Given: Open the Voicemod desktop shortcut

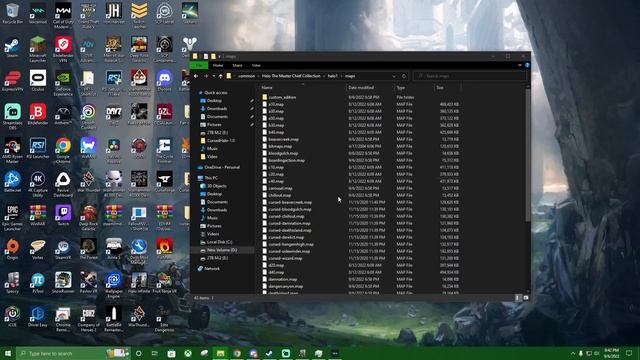Looking at the screenshot, I should click(x=38, y=13).
